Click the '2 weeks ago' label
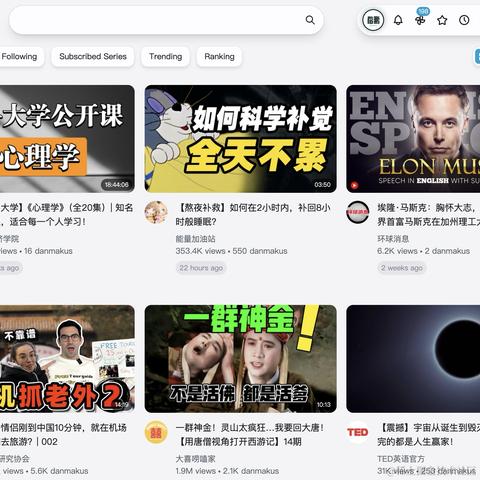This screenshot has width=480, height=480. click(402, 268)
